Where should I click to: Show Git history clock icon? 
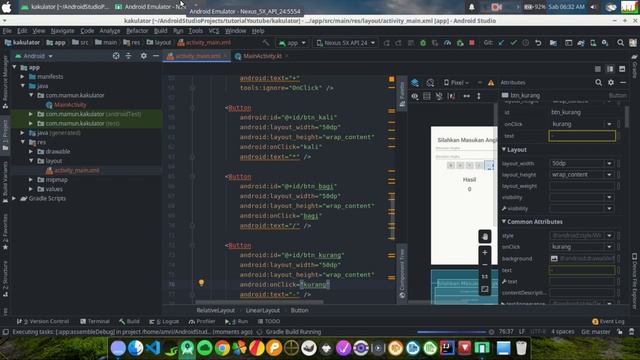tap(526, 43)
